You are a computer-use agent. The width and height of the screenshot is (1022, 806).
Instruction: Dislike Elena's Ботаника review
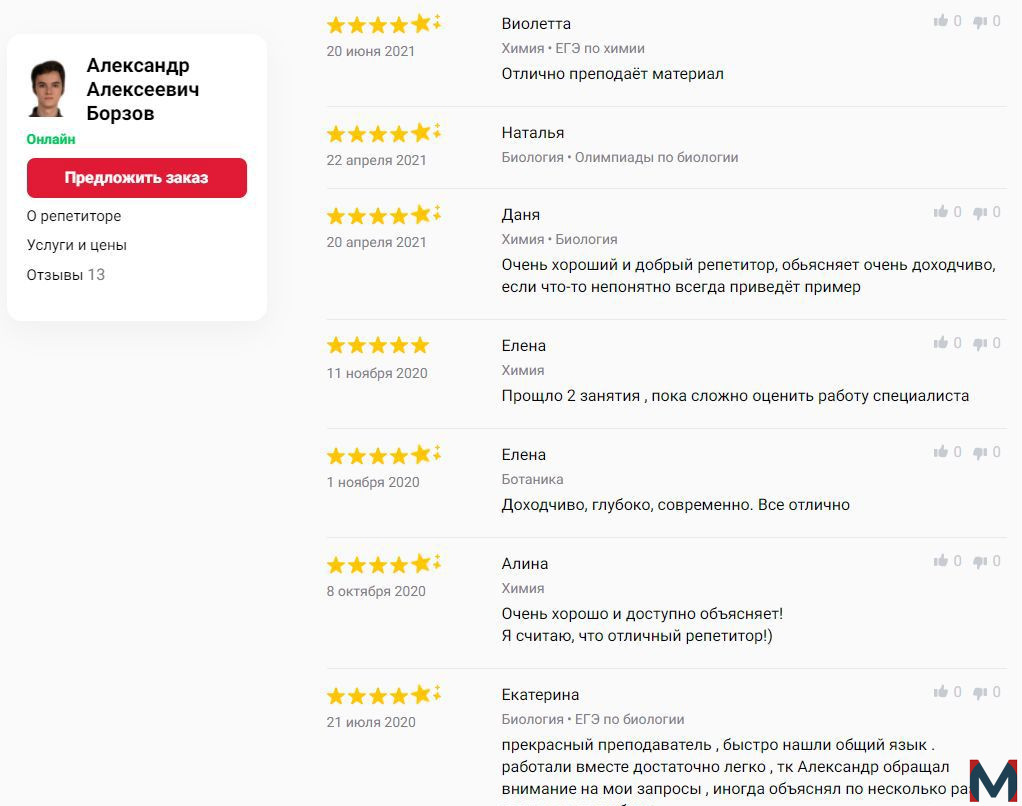980,452
